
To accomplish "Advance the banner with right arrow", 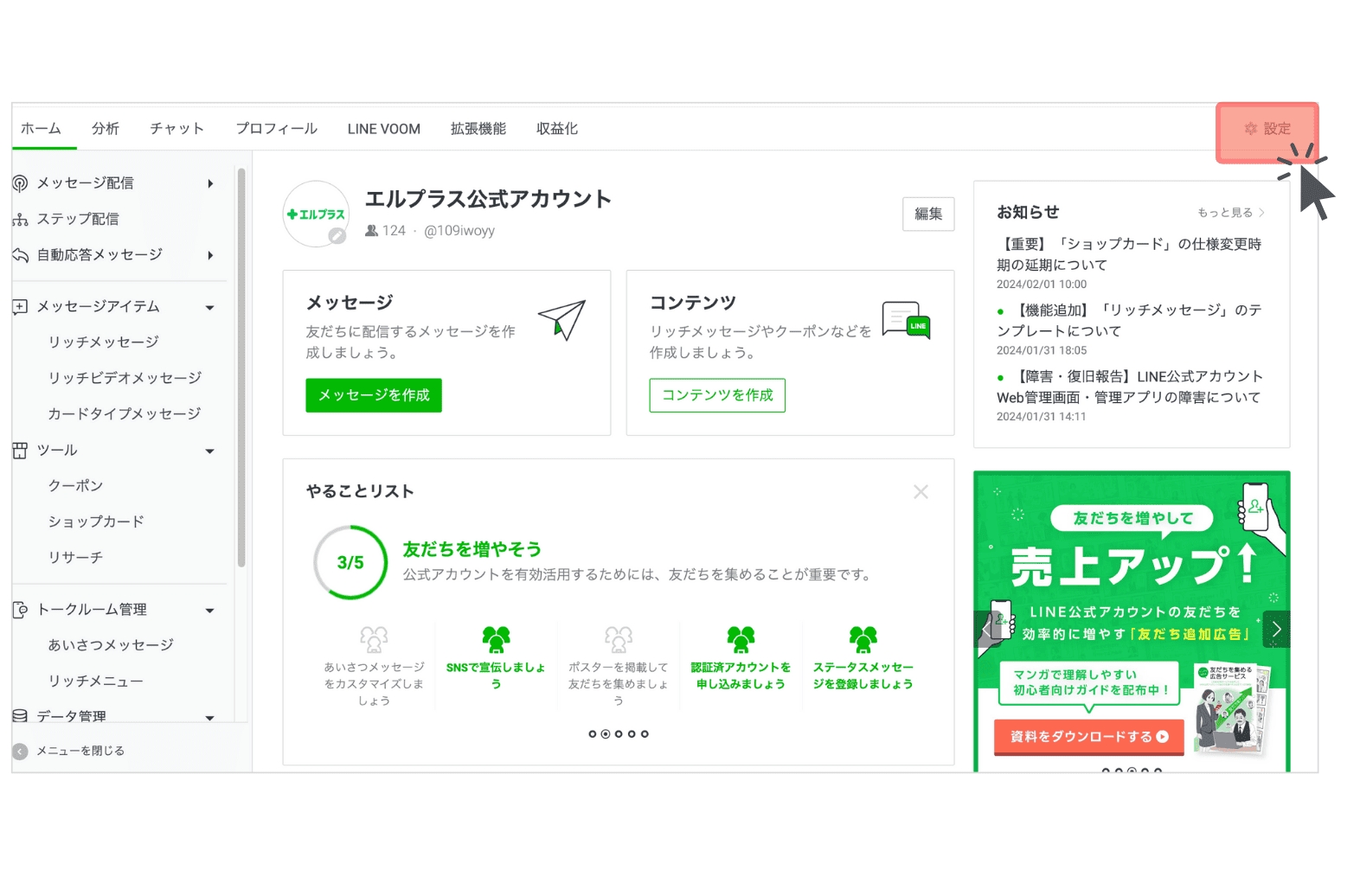I will 1277,630.
